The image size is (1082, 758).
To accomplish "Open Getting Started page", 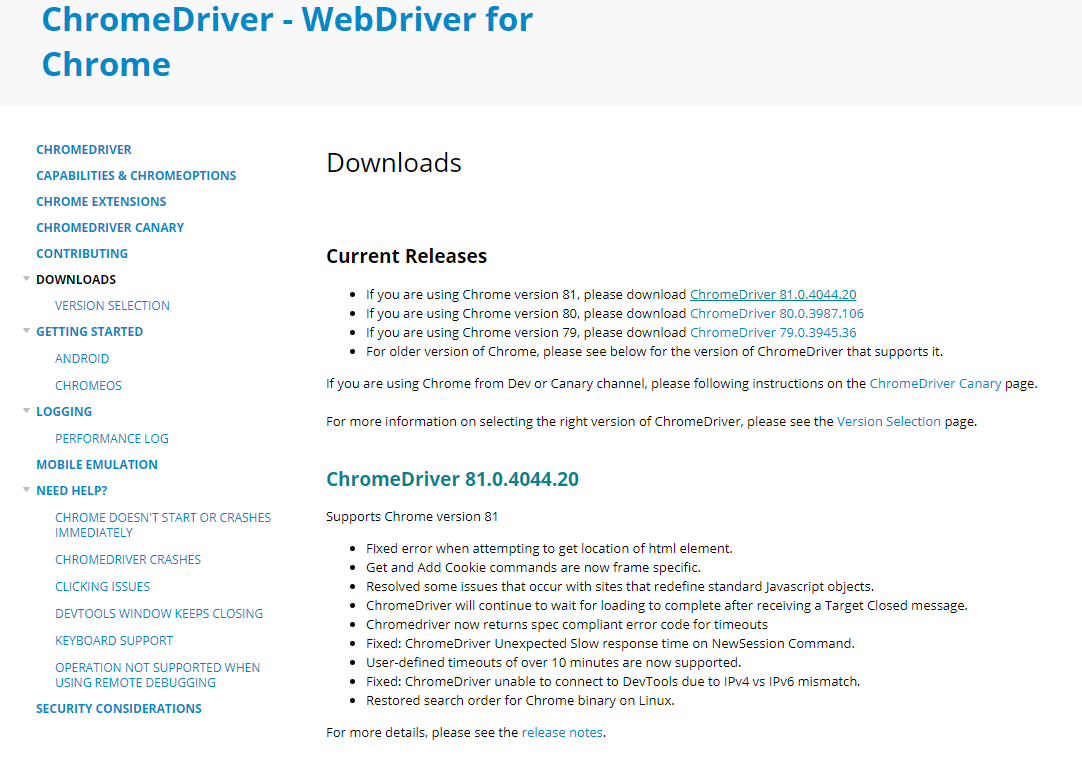I will [x=89, y=331].
